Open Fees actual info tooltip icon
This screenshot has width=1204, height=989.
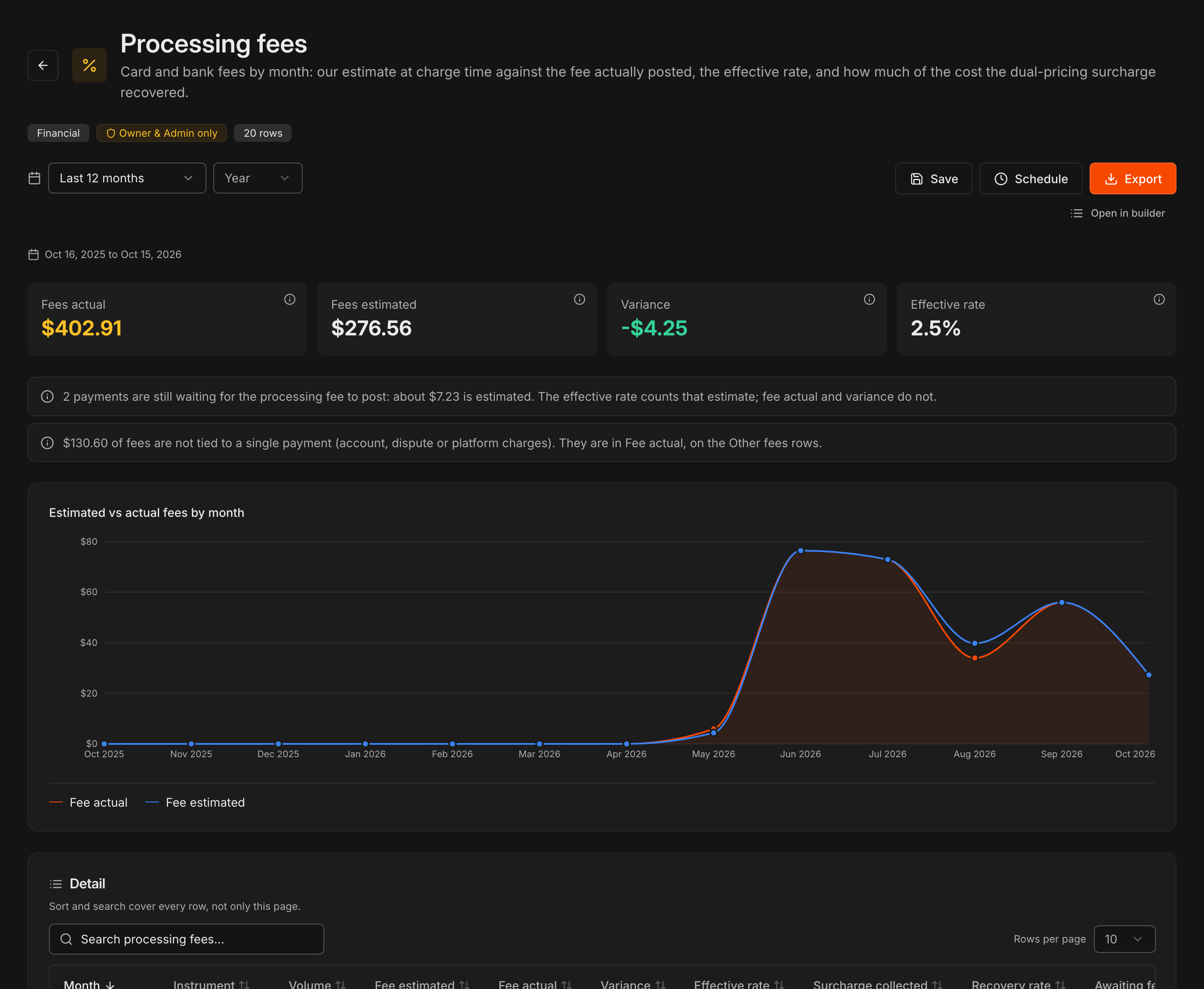click(x=290, y=299)
